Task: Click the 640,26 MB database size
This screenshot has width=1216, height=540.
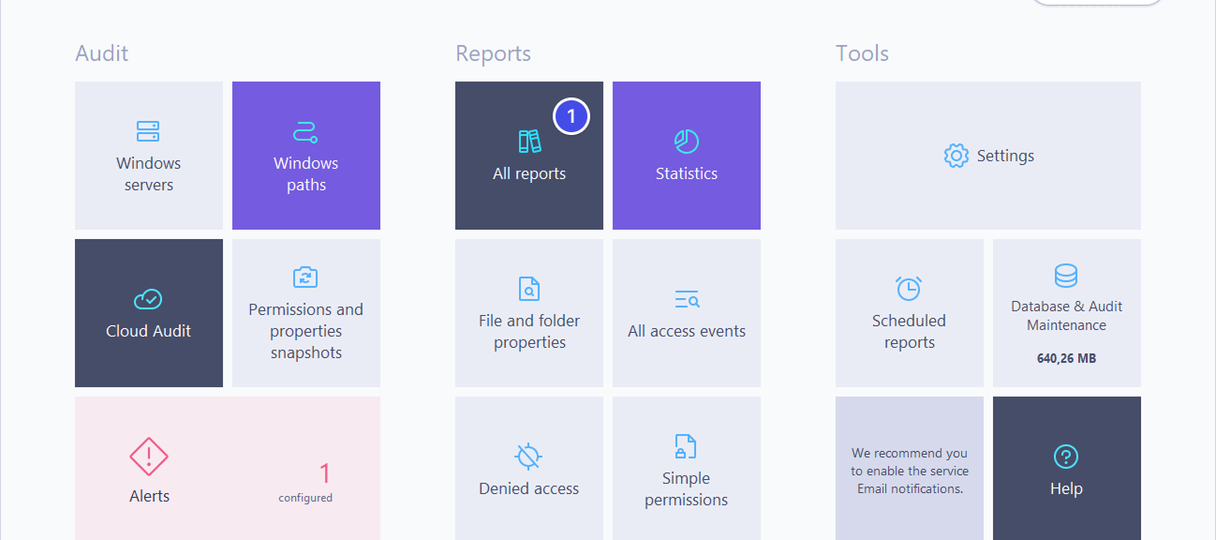Action: (x=1066, y=358)
